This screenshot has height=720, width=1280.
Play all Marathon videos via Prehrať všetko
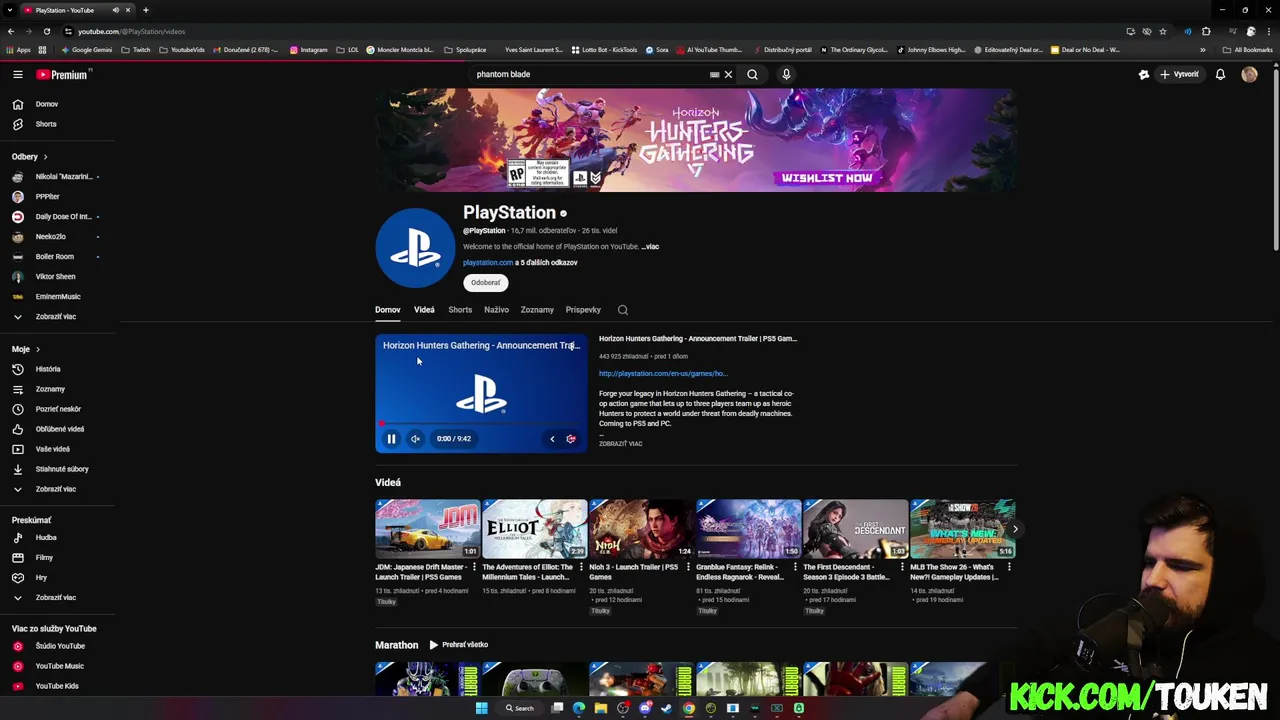tap(458, 645)
